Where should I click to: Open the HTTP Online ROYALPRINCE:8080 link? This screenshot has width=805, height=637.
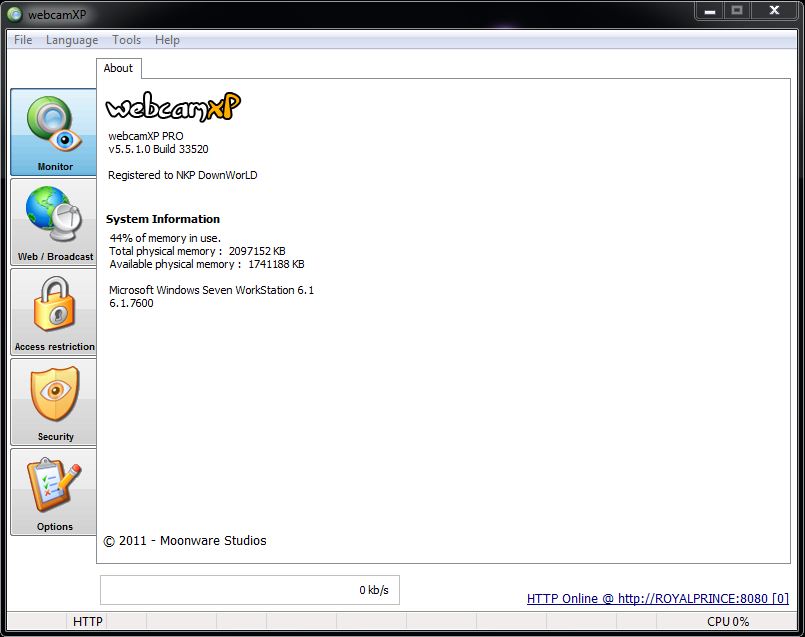tap(658, 599)
